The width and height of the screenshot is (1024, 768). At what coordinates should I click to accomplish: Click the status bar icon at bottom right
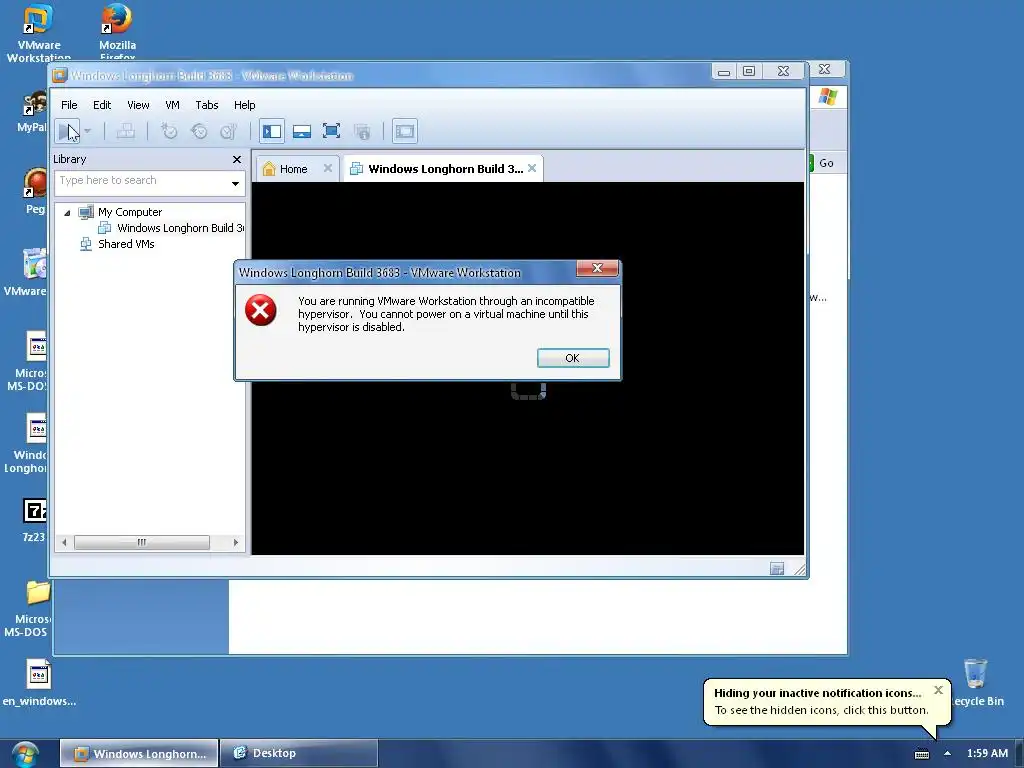(777, 569)
